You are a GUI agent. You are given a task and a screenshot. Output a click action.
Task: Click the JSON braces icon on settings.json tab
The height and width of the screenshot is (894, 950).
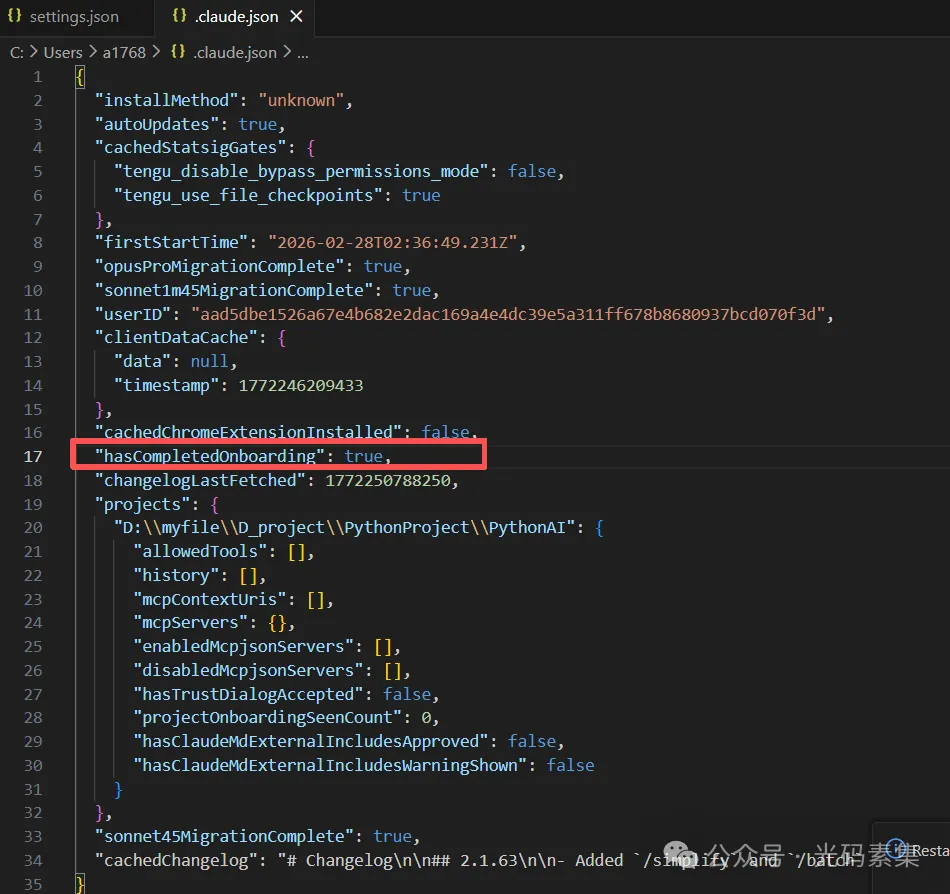[x=15, y=17]
